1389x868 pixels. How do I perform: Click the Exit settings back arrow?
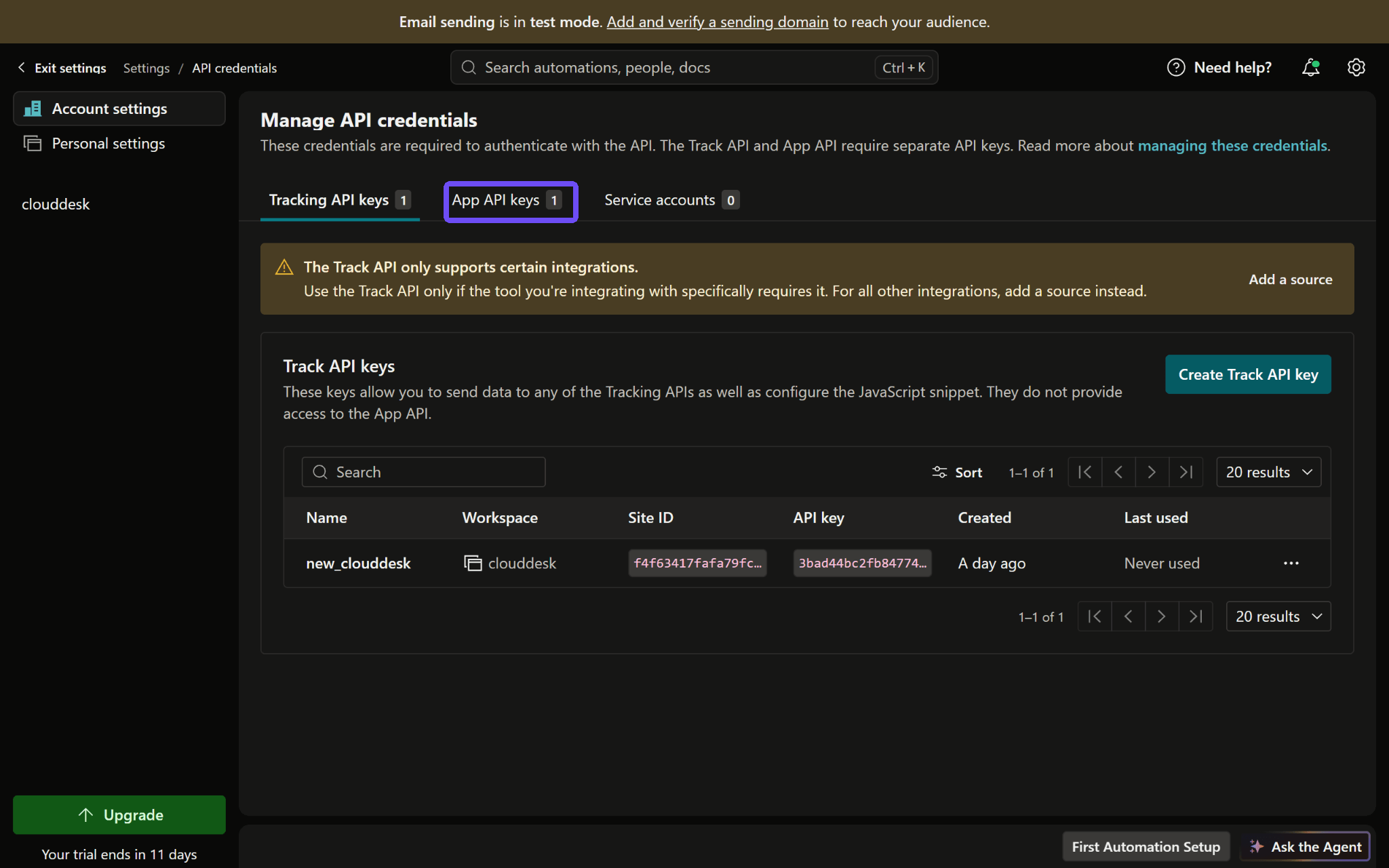(x=22, y=67)
